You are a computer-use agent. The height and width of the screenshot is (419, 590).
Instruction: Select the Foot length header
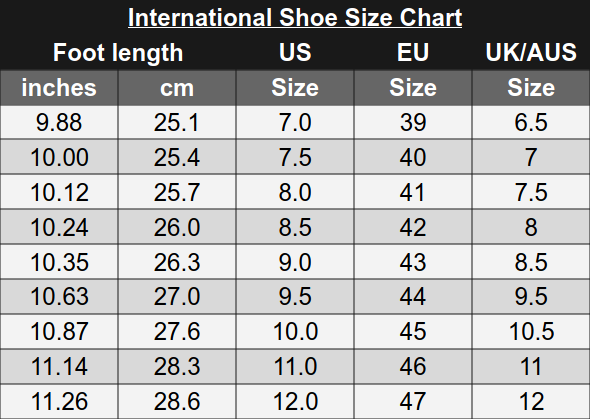(118, 52)
